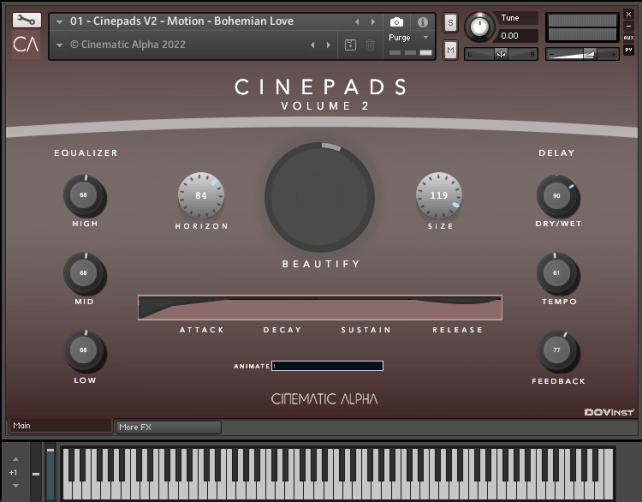Click the DOVINST logo
The height and width of the screenshot is (502, 642).
coord(609,412)
